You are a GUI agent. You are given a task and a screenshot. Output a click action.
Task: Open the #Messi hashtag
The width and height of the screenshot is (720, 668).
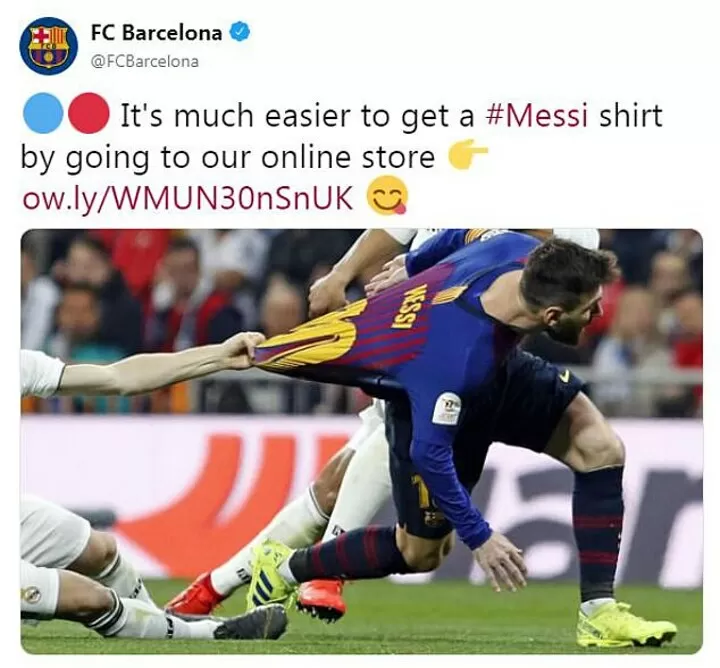(x=536, y=115)
